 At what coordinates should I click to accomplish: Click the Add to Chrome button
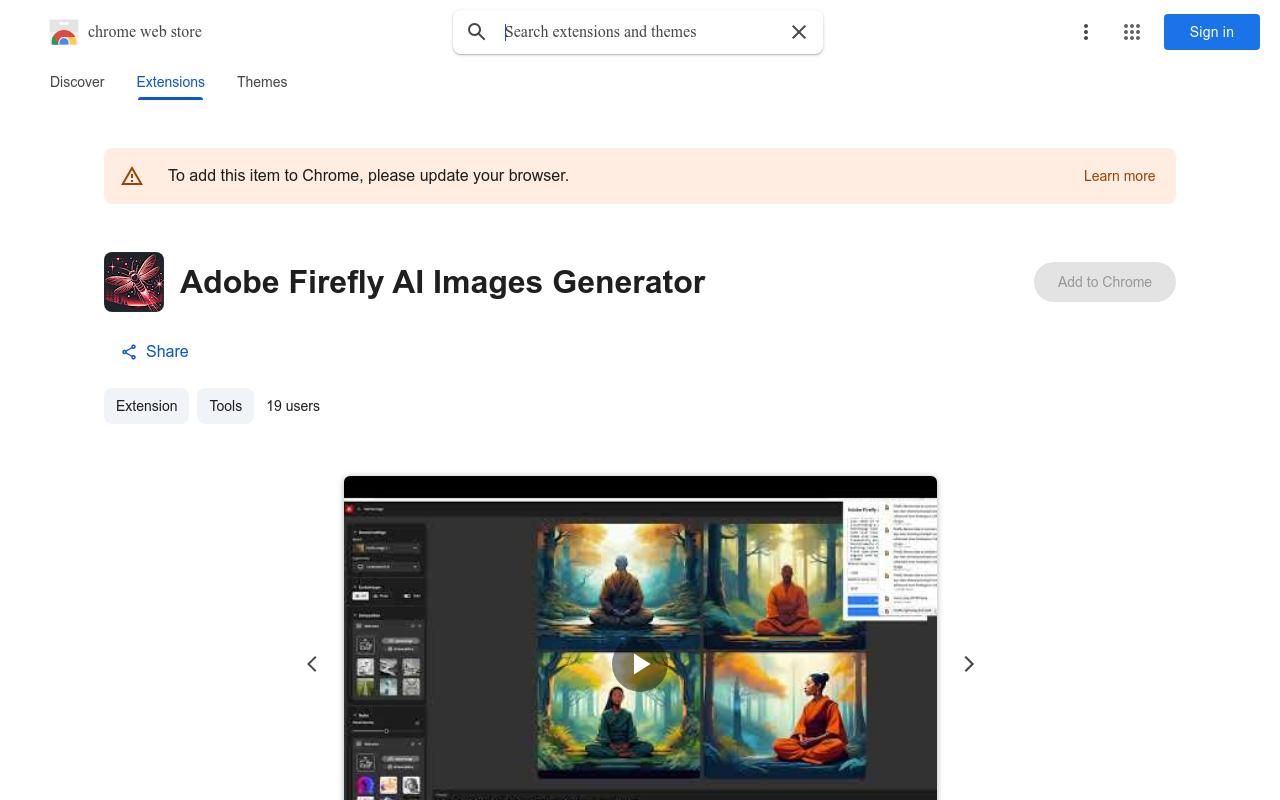1105,282
